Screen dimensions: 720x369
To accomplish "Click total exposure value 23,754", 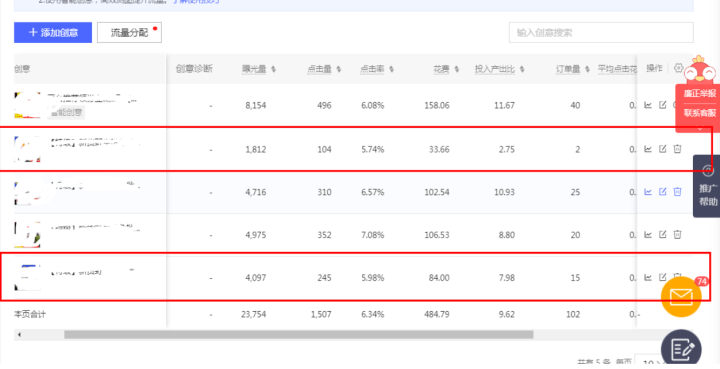I will [253, 314].
